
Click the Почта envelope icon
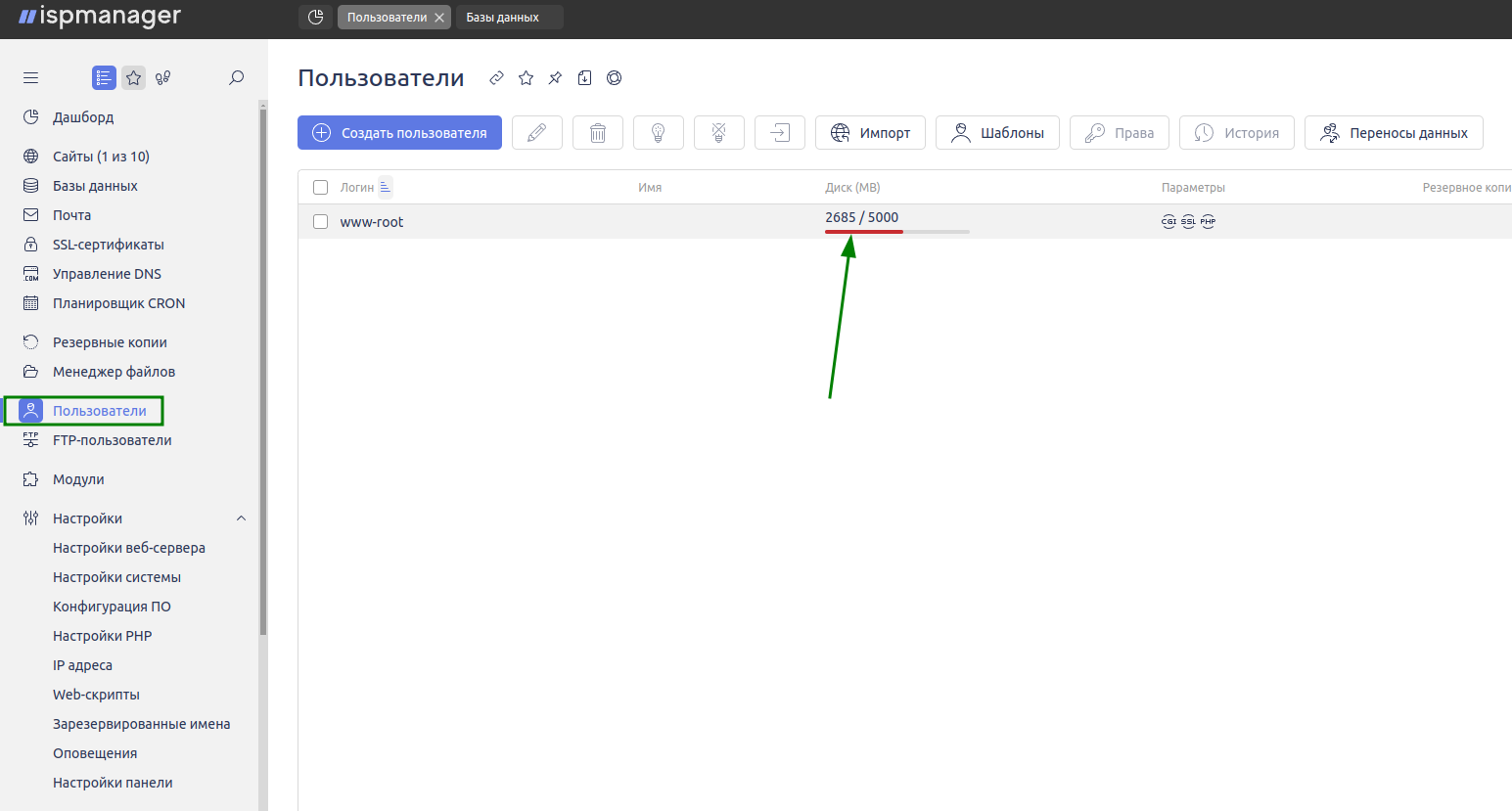coord(31,215)
